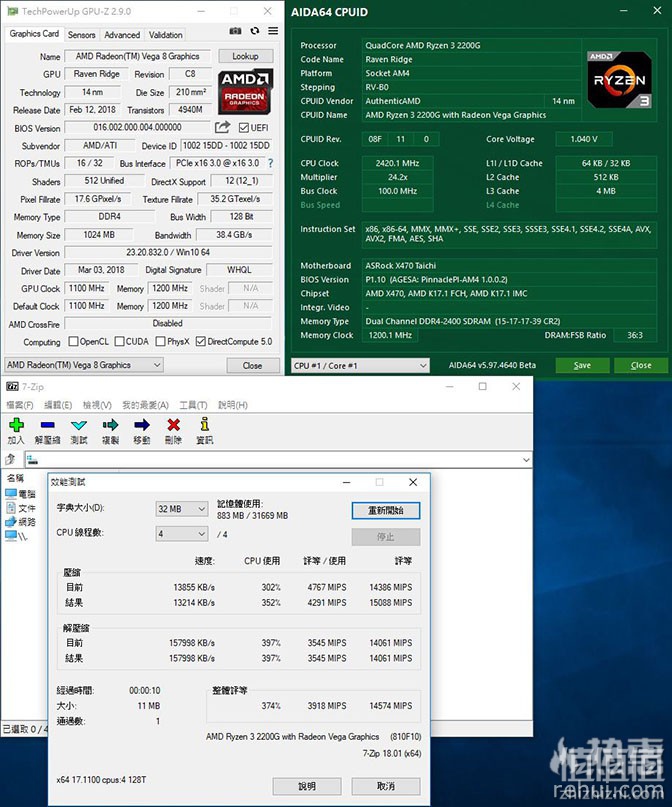Open the 檔案(F) menu in 7-Zip
The width and height of the screenshot is (672, 807).
(x=20, y=405)
